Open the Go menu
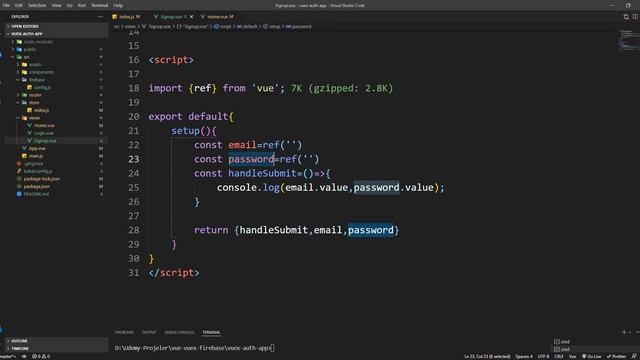This screenshot has width=640, height=360. (69, 5)
